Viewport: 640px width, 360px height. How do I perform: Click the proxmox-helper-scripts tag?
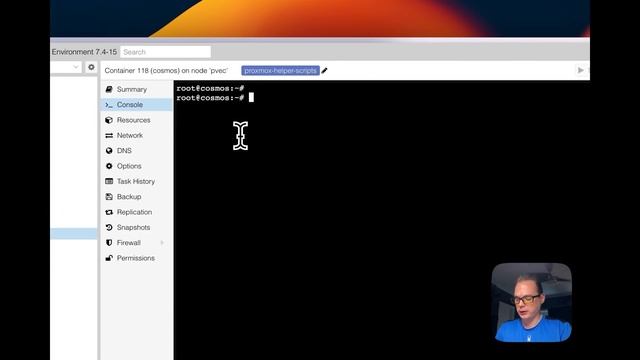[x=280, y=71]
